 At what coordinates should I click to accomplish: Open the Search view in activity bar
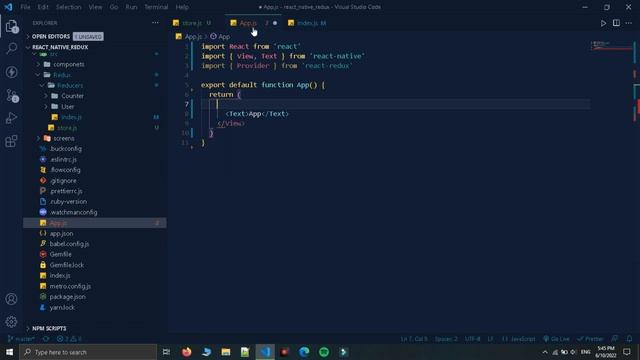(11, 49)
